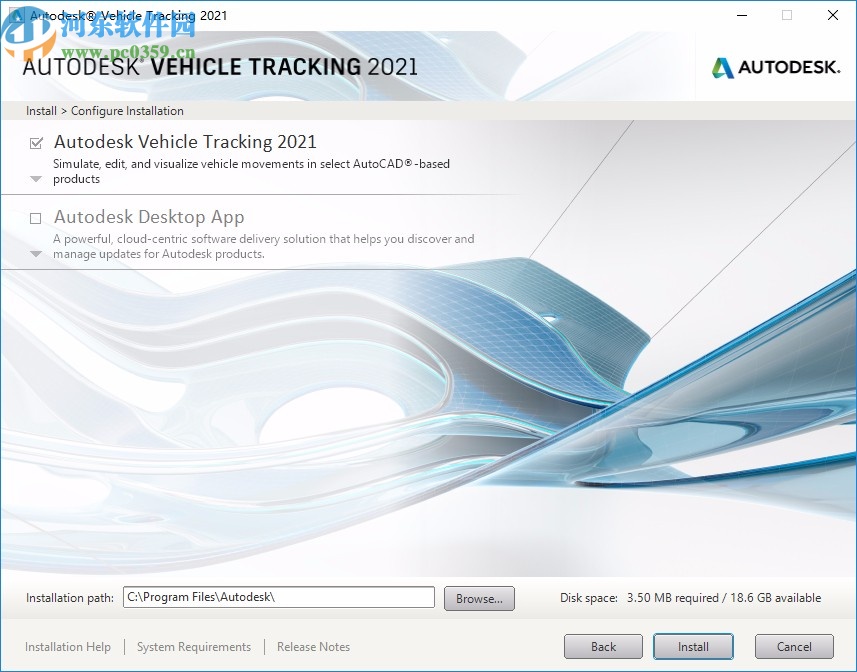Viewport: 857px width, 672px height.
Task: Expand the Autodesk Desktop App details arrow
Action: tap(36, 254)
